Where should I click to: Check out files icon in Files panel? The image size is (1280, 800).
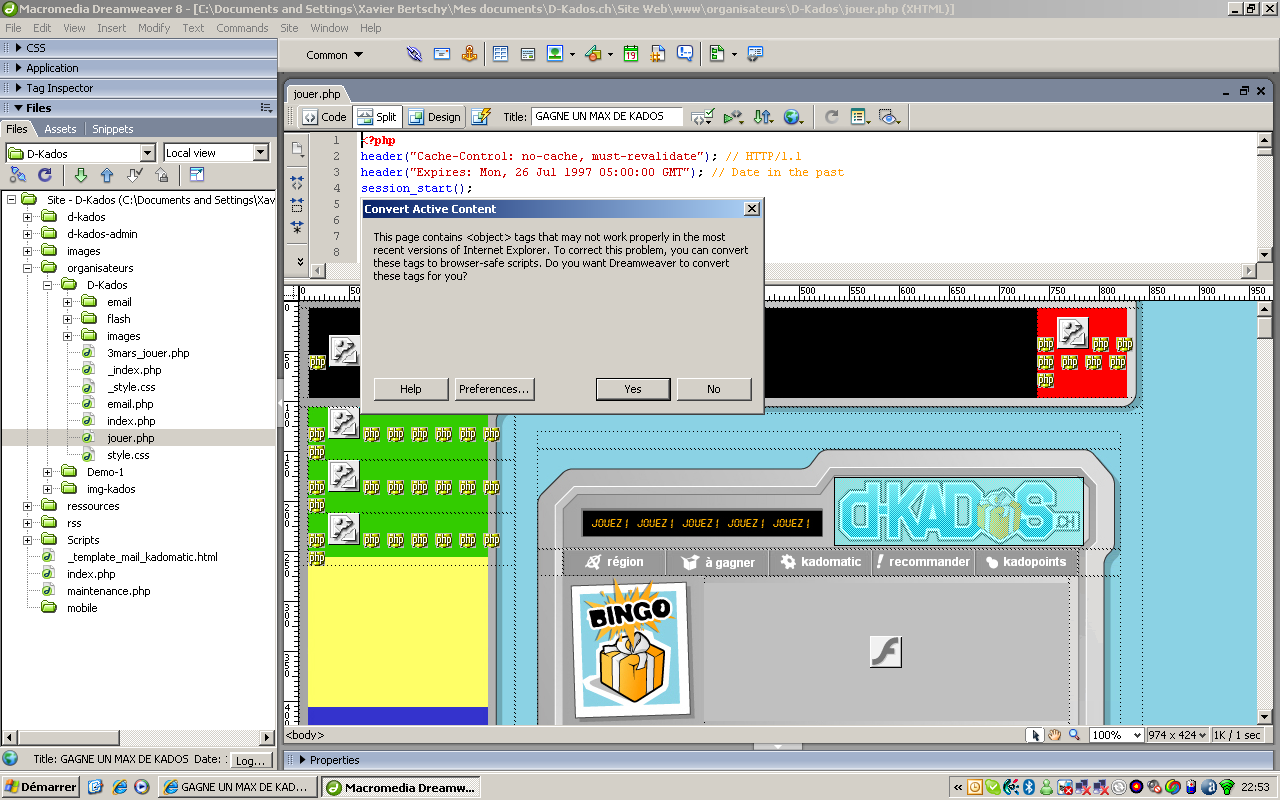coord(135,175)
